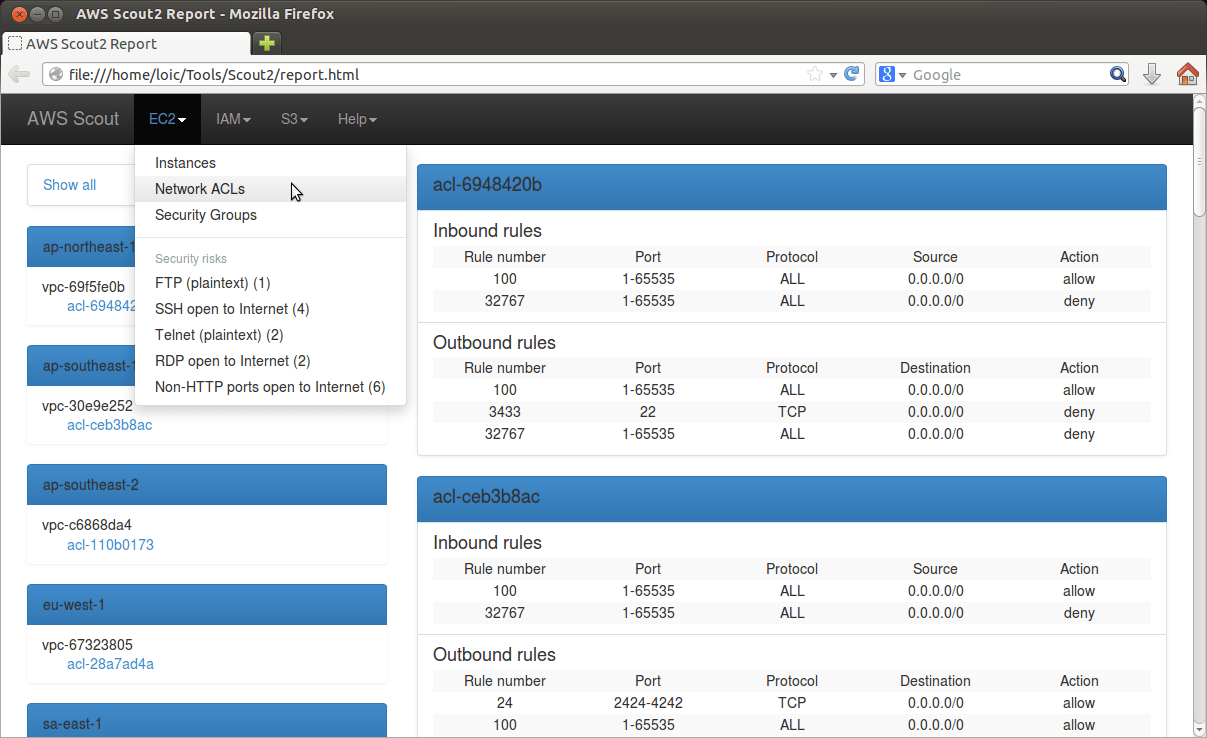Select RDP open to Internet risk
This screenshot has width=1207, height=738.
pyautogui.click(x=270, y=361)
